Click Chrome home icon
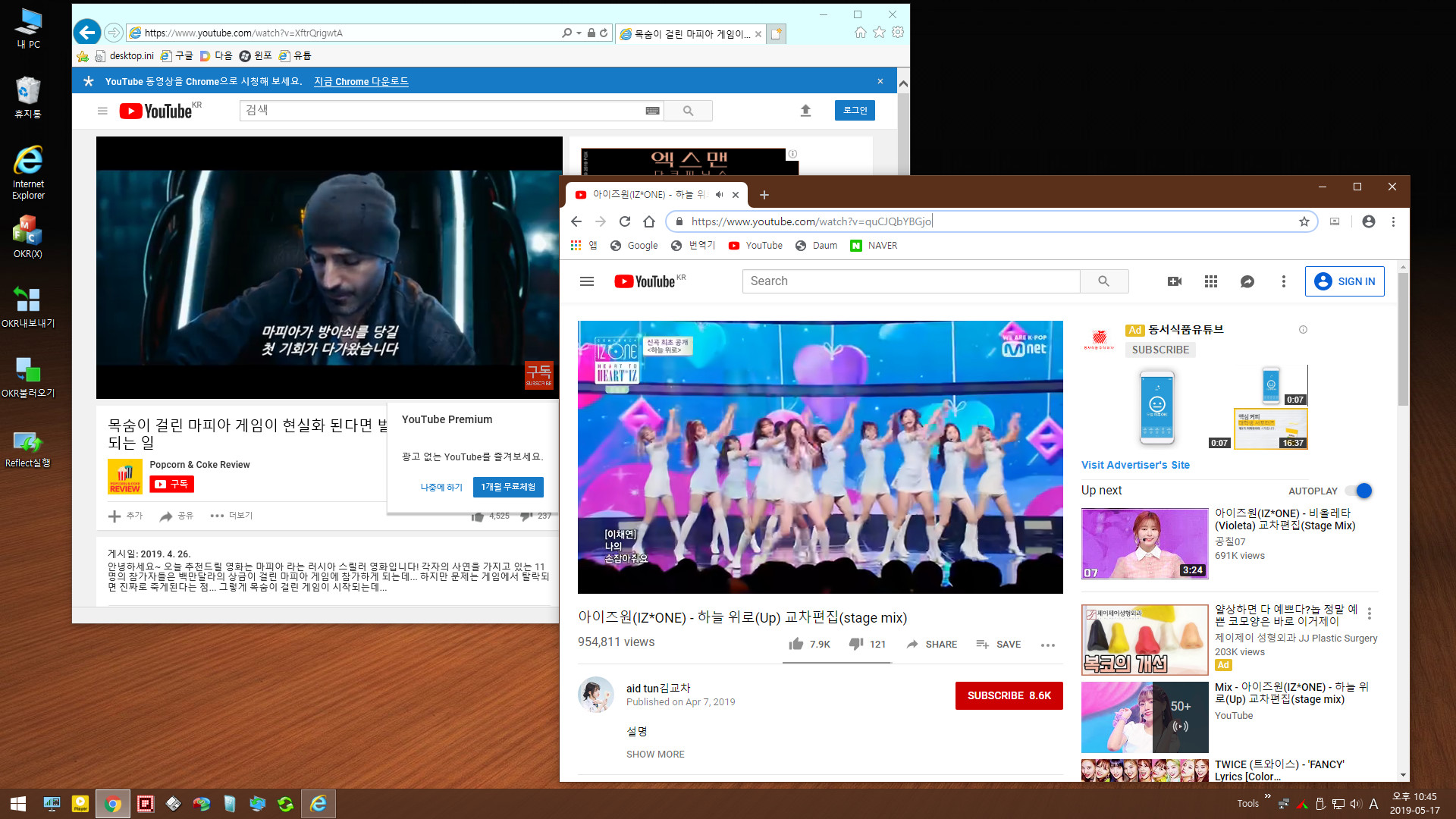The height and width of the screenshot is (819, 1456). 649,221
